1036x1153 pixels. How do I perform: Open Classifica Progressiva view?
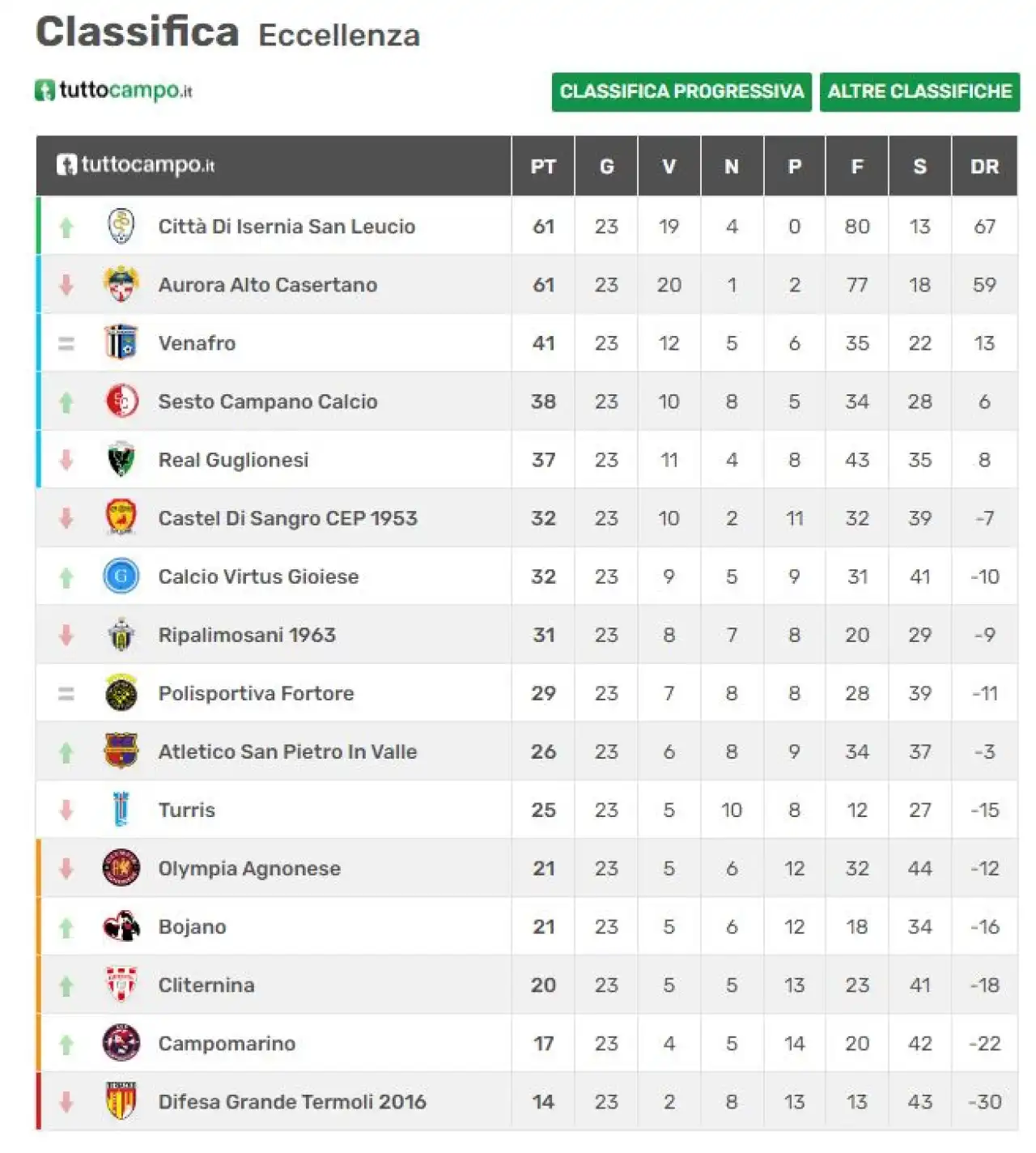(681, 91)
